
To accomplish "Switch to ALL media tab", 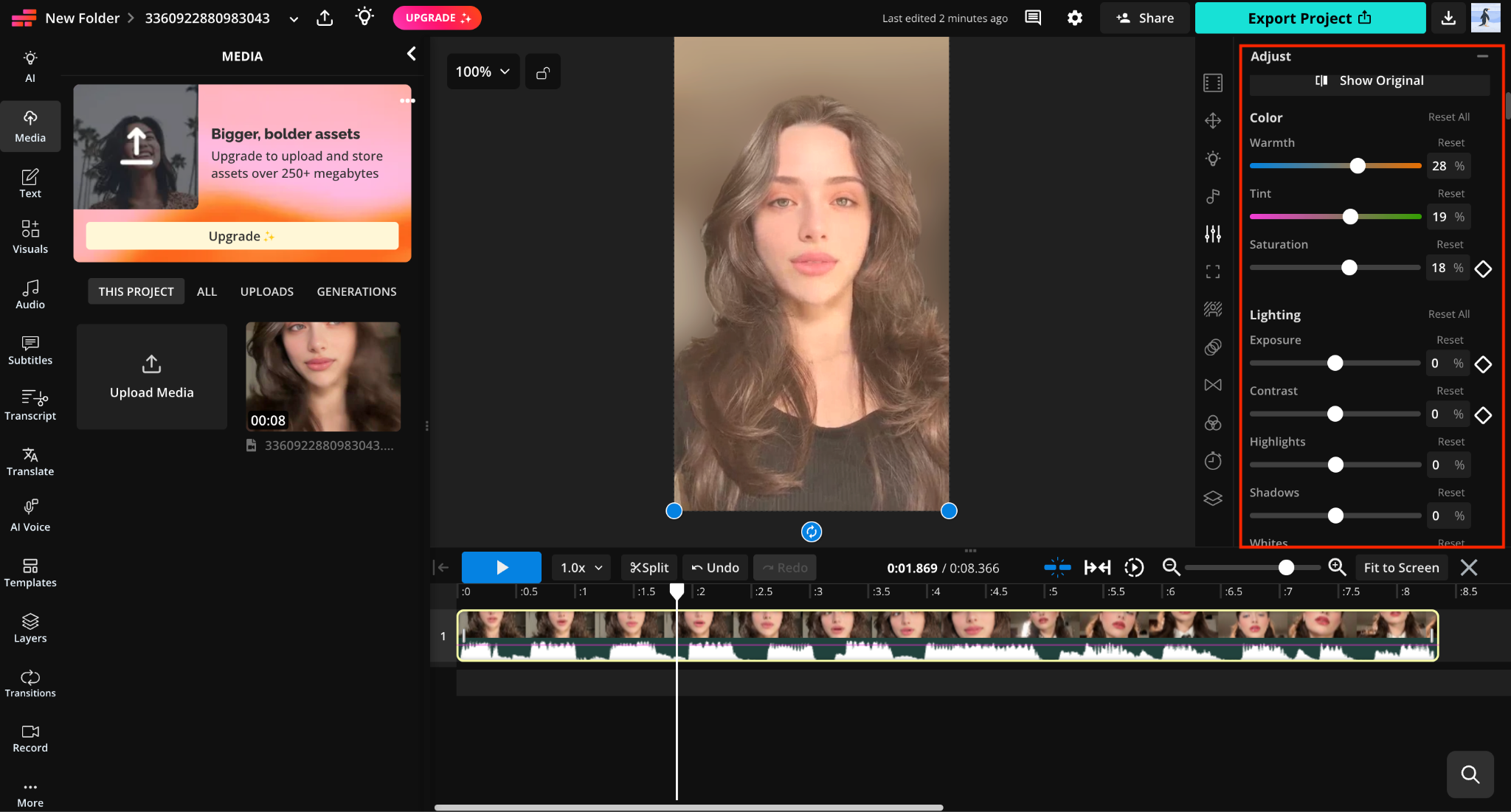I will (x=207, y=291).
